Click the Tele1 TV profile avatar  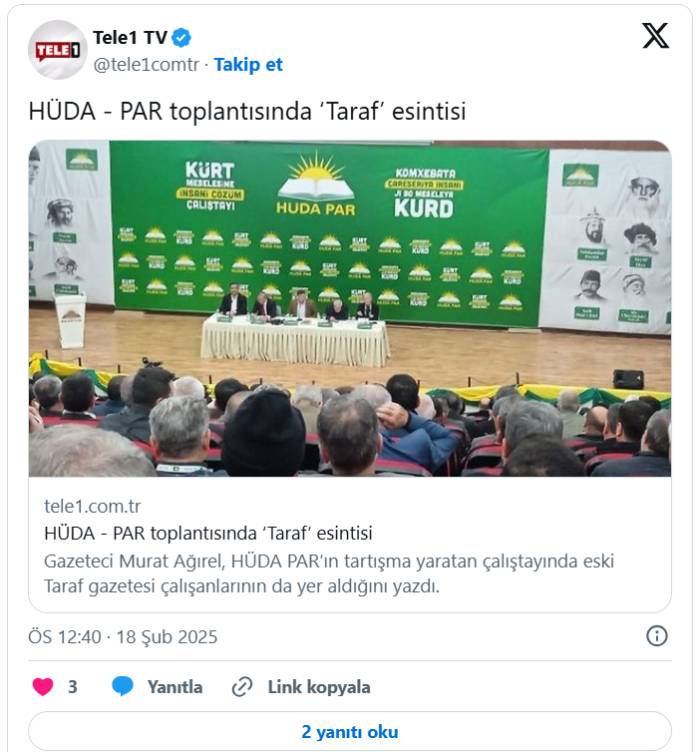[x=58, y=50]
